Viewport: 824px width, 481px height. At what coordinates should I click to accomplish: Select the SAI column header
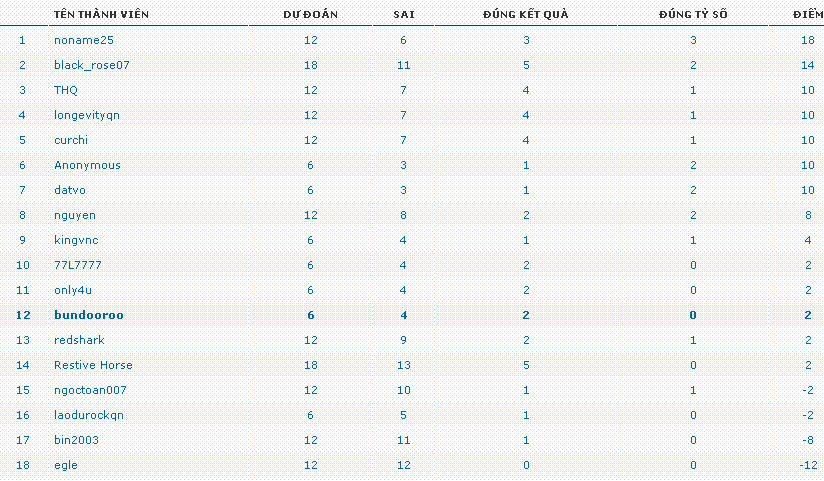pyautogui.click(x=404, y=14)
